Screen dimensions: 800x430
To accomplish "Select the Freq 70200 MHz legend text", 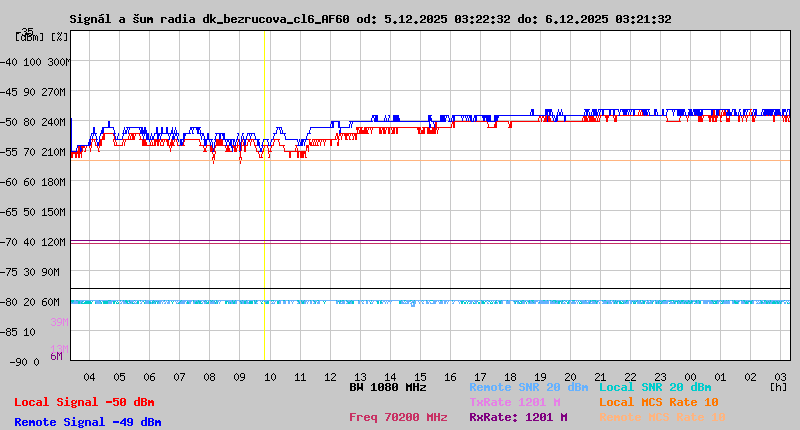I will [396, 417].
